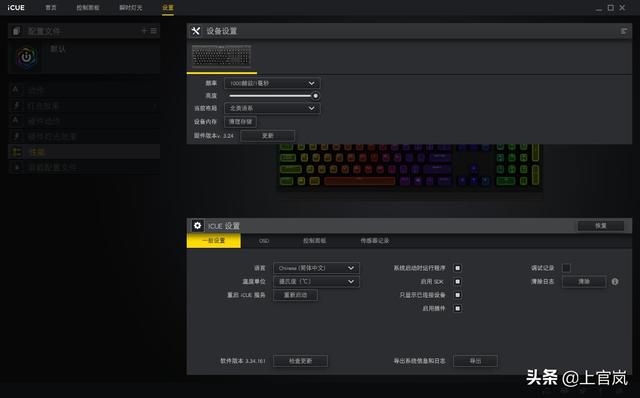640x398 pixels.
Task: Click the 重新启动 restart service button
Action: [x=295, y=295]
